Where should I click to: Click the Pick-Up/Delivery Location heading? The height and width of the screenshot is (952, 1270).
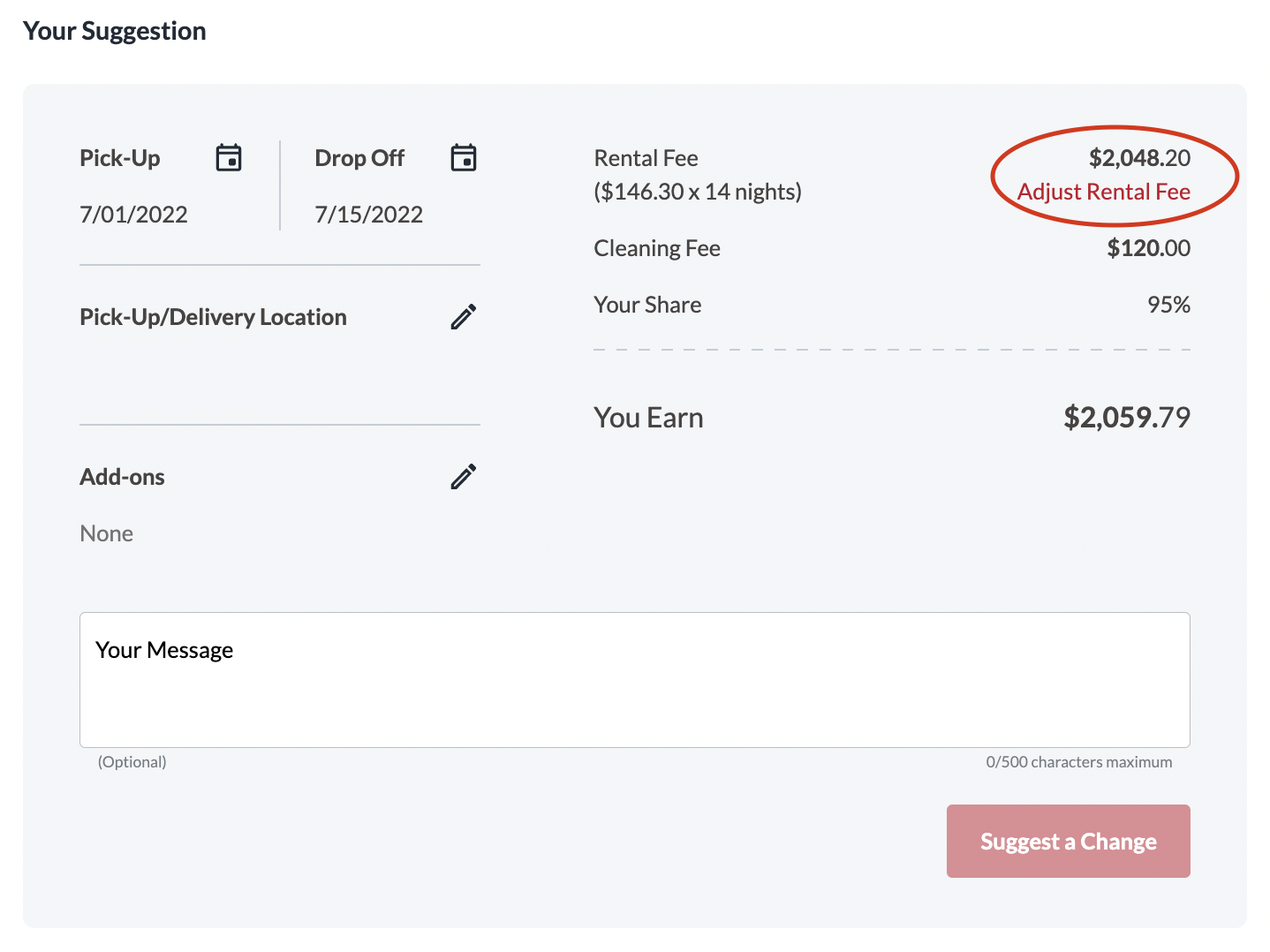point(213,317)
